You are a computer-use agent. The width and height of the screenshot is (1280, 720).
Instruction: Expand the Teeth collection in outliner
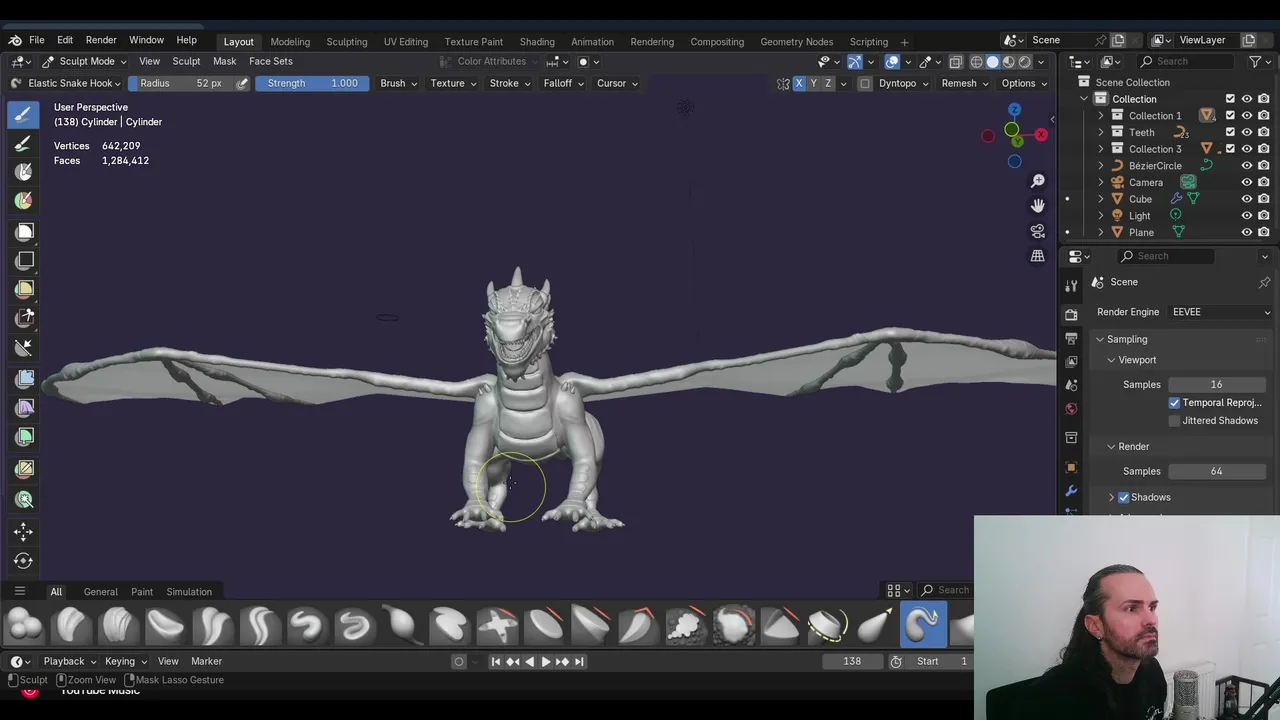pyautogui.click(x=1101, y=132)
